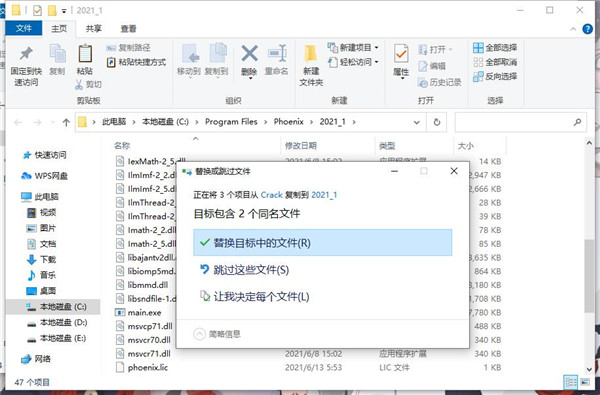
Task: Open Videos folder in sidebar
Action: [42, 212]
